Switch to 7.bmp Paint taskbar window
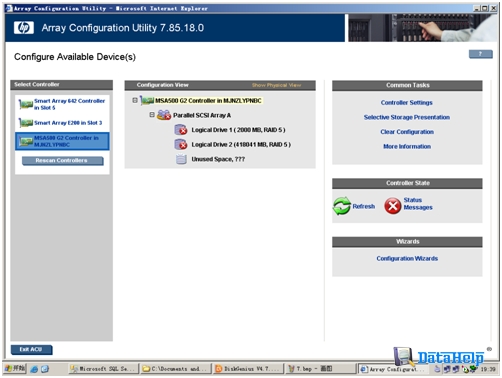502x378 pixels. point(320,369)
